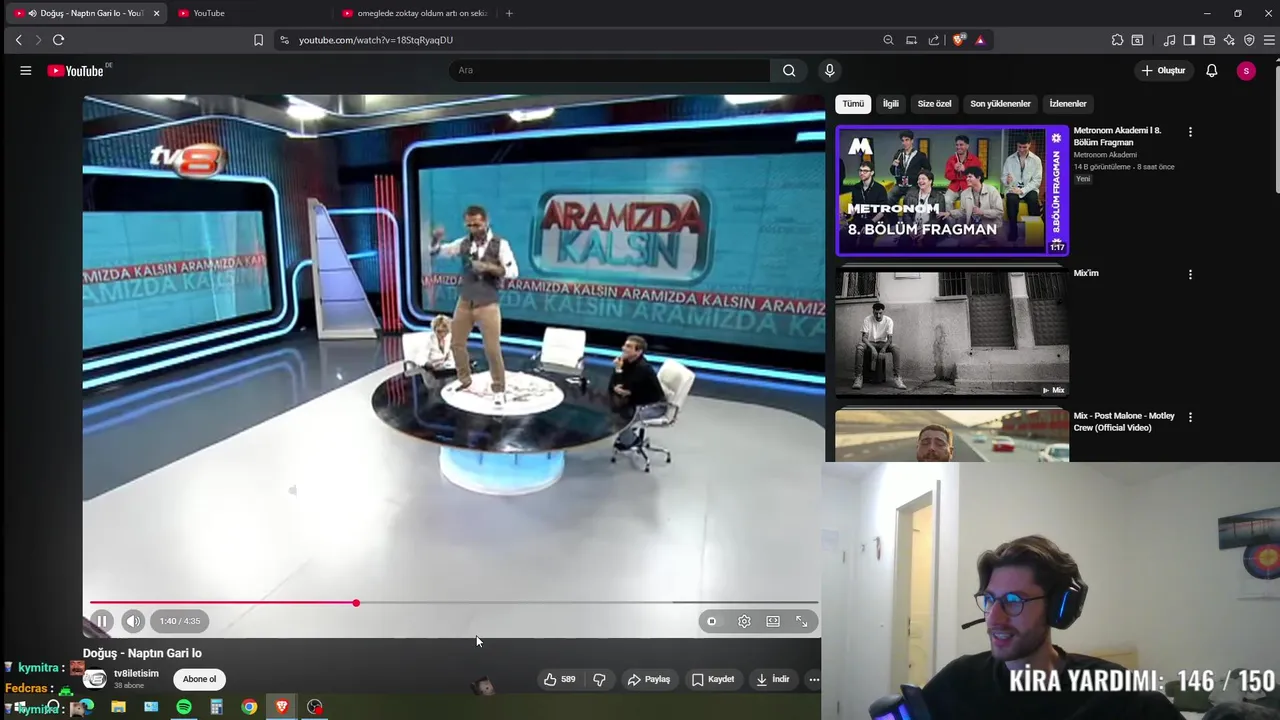Switch to the omeglede zoktay oldum tab
This screenshot has width=1280, height=720.
pos(415,13)
